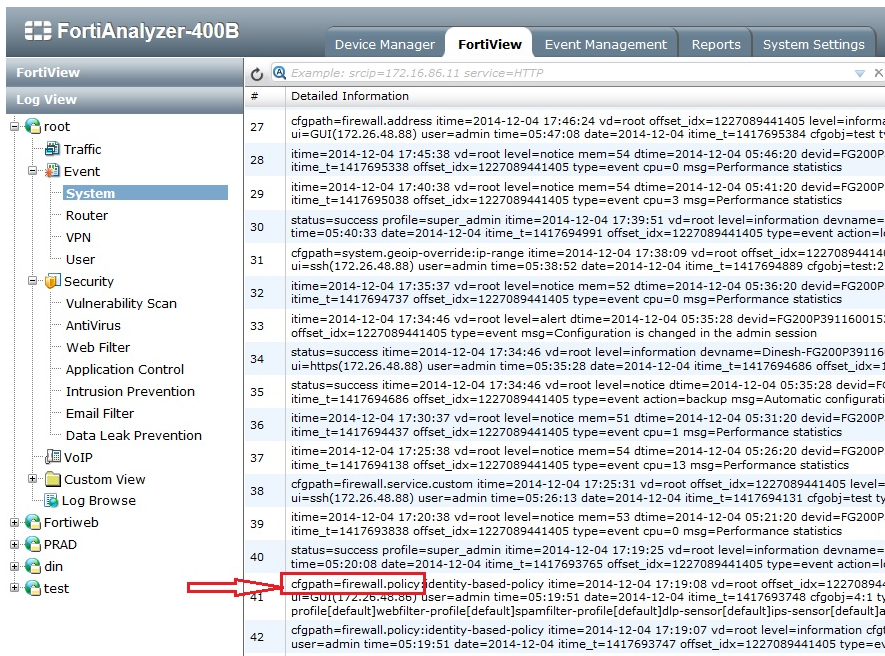Focus the log search input field
The image size is (885, 656).
point(570,73)
